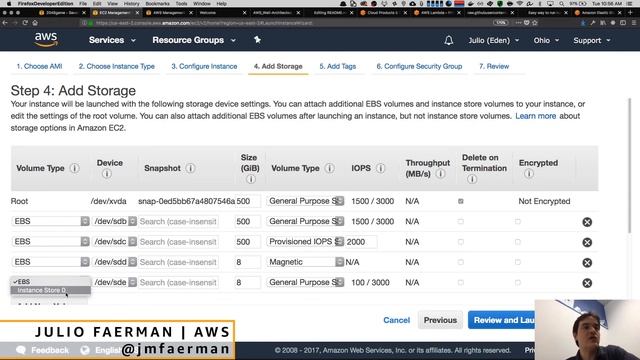This screenshot has width=640, height=360.
Task: Open the Support dropdown menu
Action: (592, 40)
